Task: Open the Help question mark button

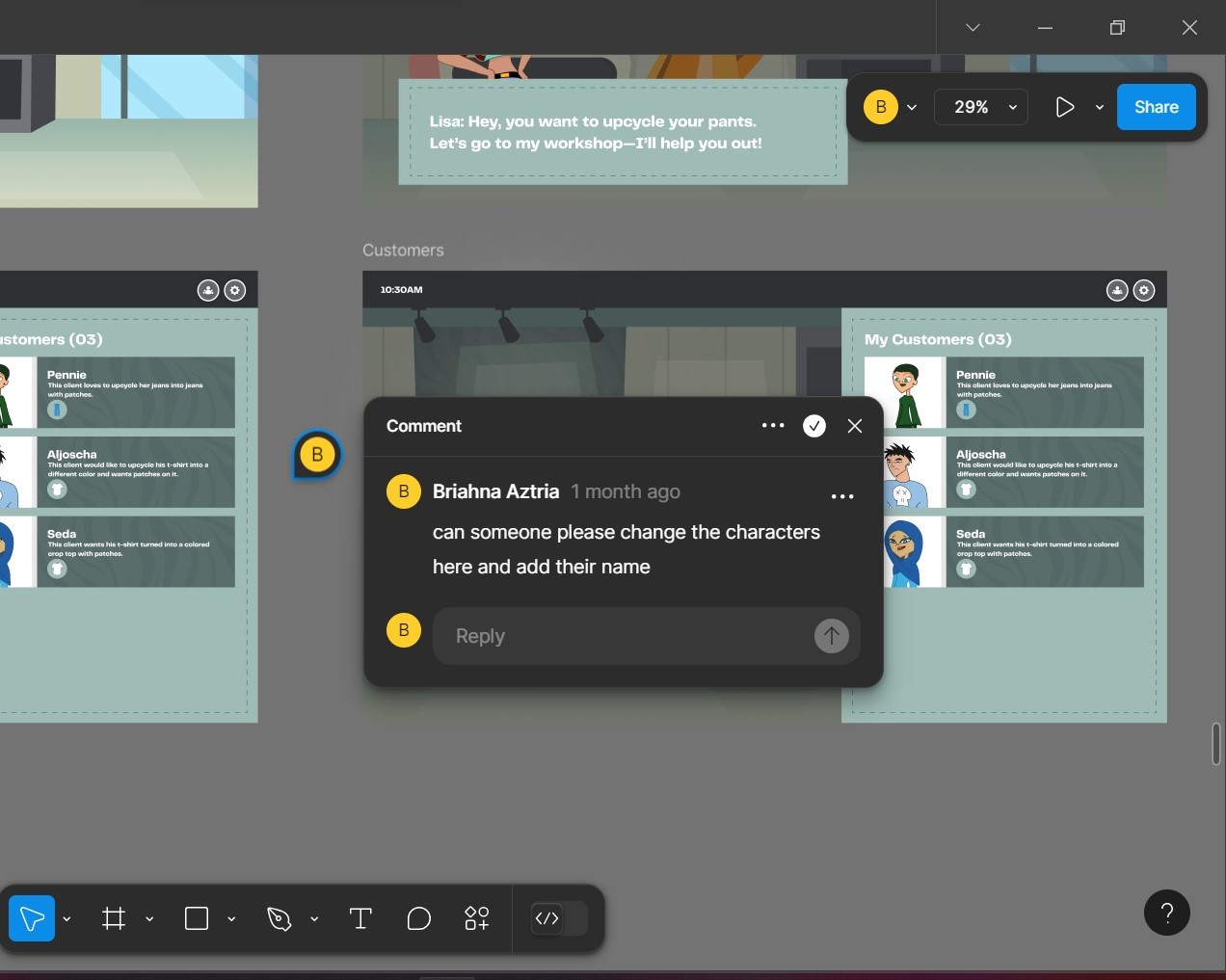Action: 1166,913
